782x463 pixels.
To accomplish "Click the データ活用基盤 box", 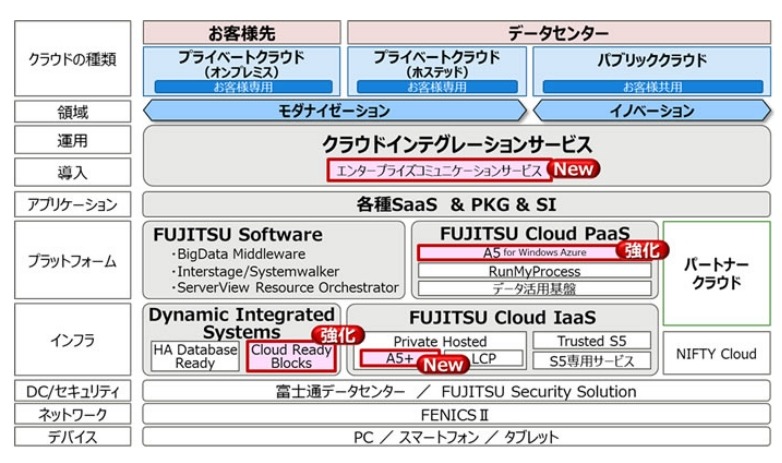I will point(535,289).
